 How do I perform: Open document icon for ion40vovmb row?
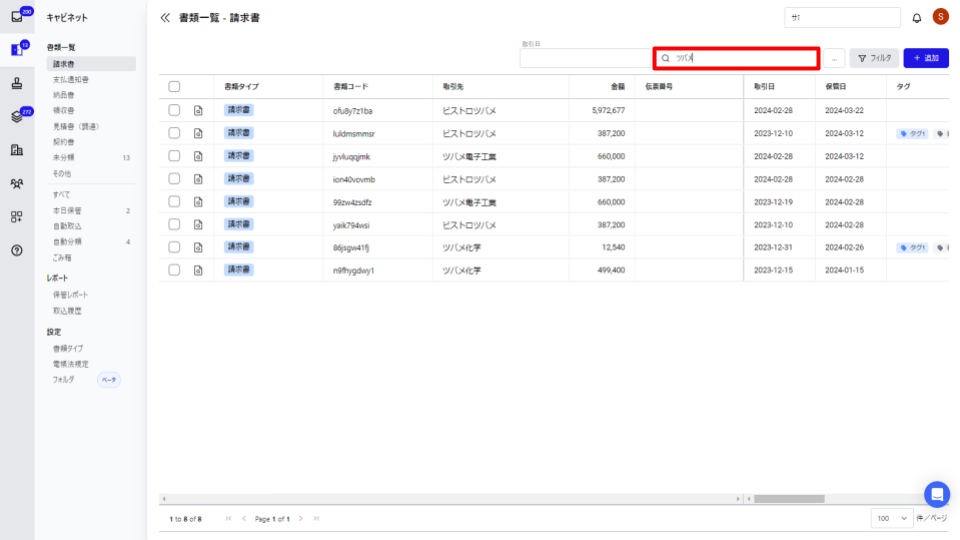point(198,179)
